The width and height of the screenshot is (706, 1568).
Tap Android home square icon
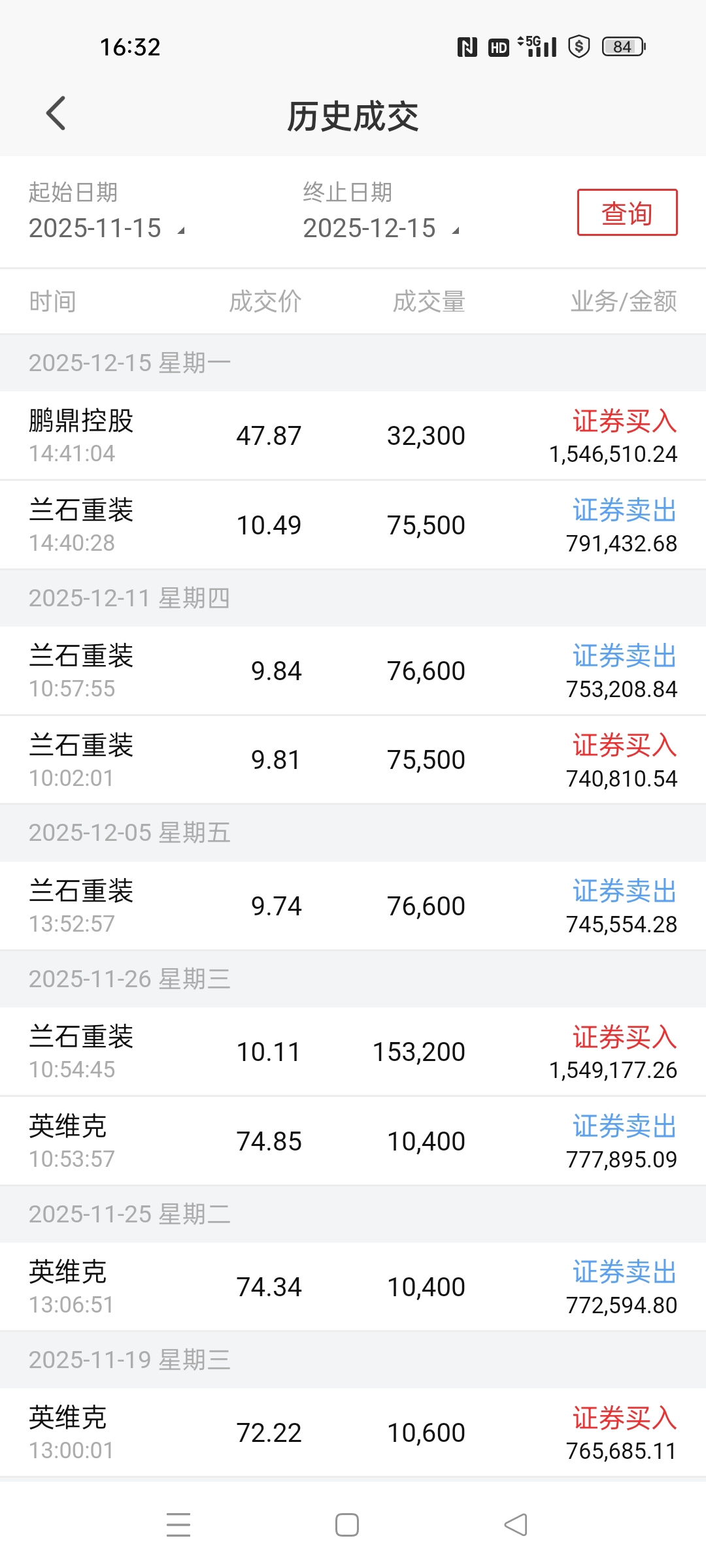pos(347,1524)
